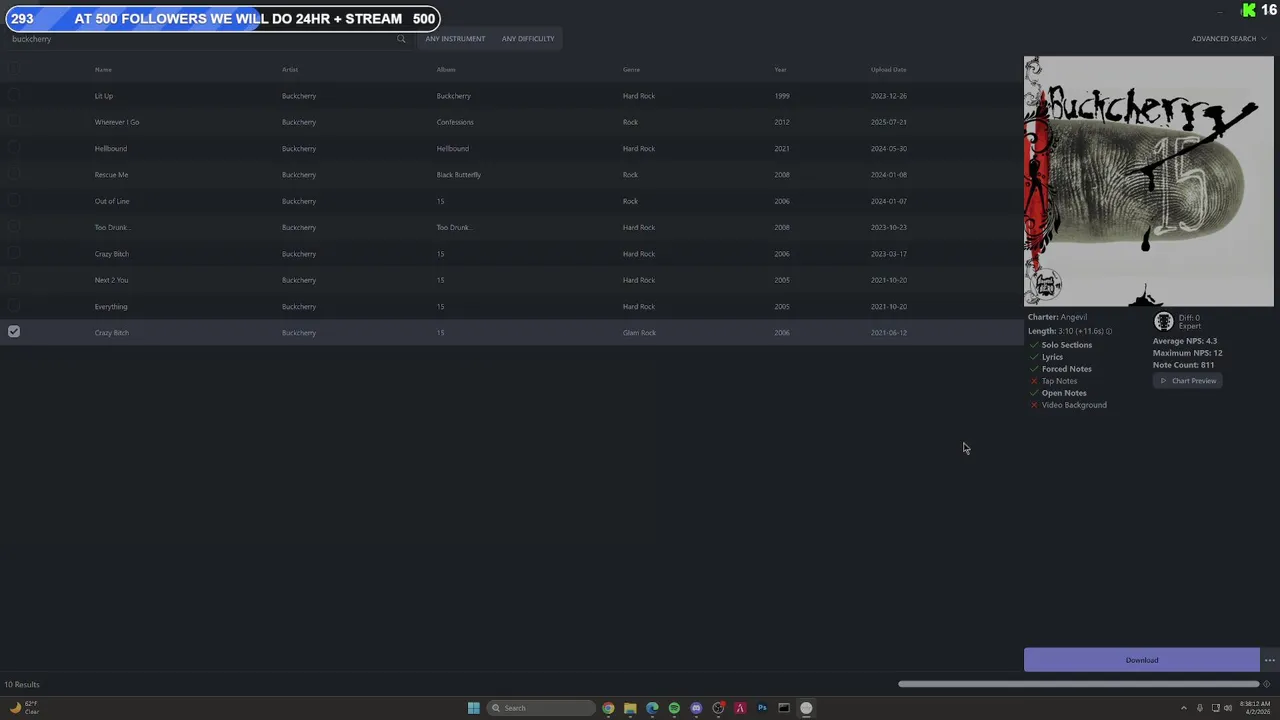Open the clock and date flyout

(1256, 708)
